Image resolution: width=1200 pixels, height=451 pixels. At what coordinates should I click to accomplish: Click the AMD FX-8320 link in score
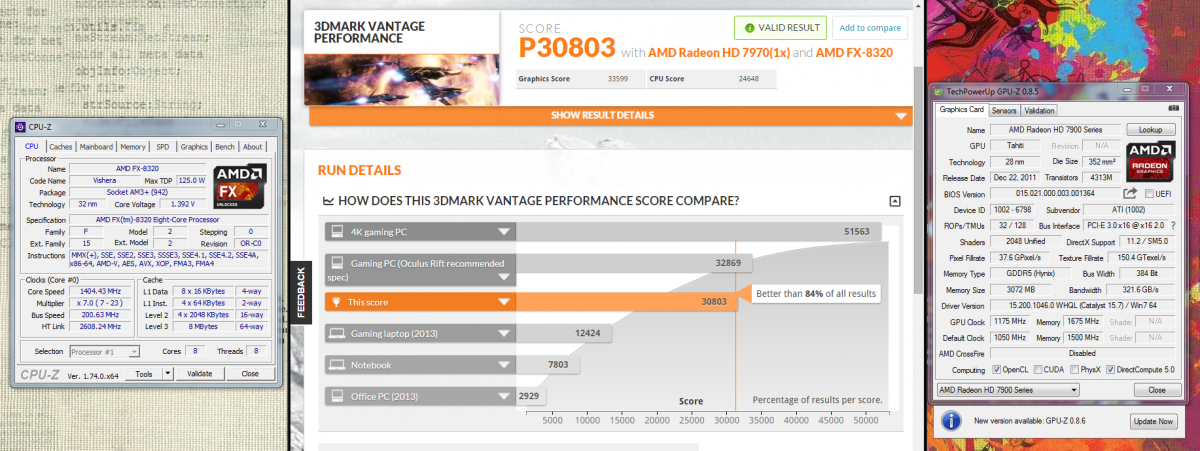[x=854, y=52]
